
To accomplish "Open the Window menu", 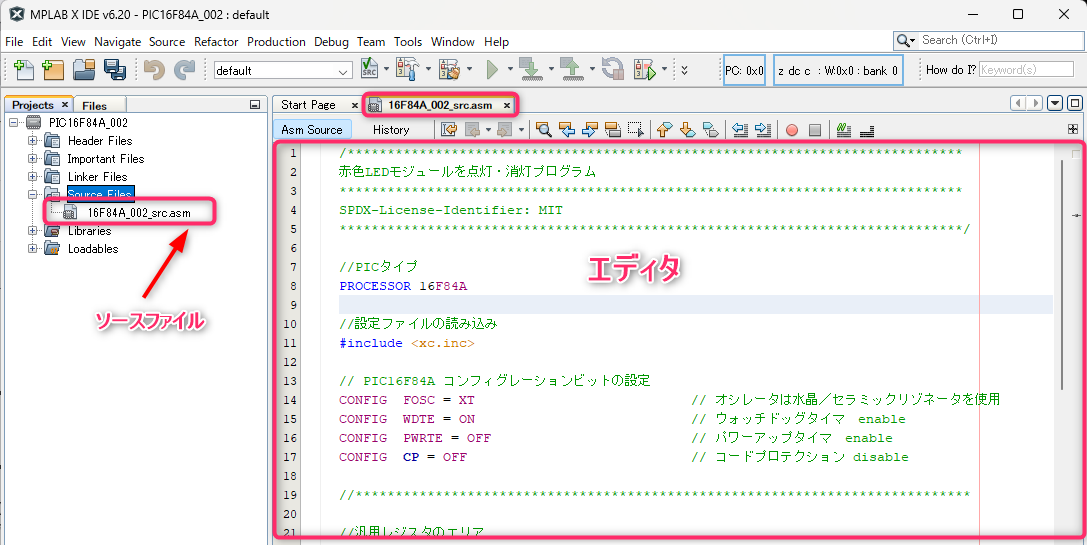I will pyautogui.click(x=453, y=42).
